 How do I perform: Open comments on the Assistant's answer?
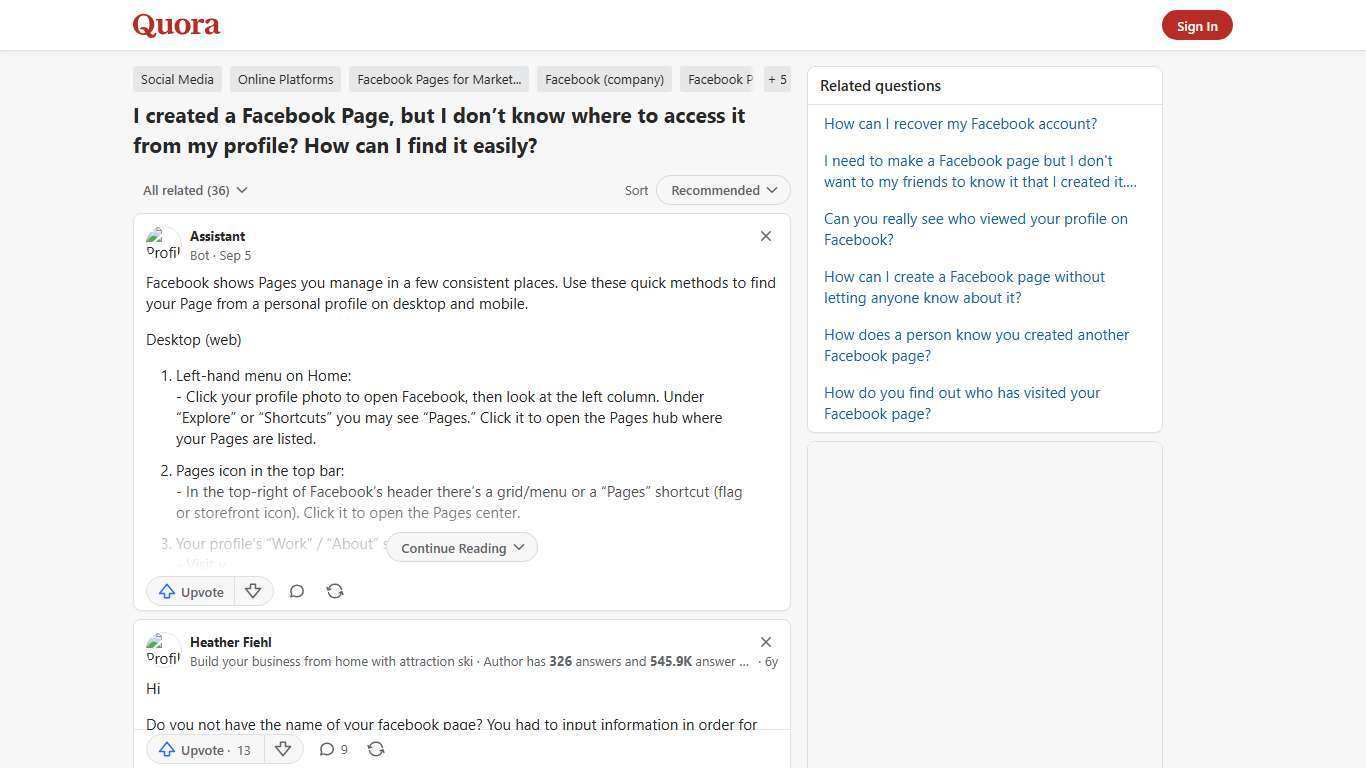point(297,591)
